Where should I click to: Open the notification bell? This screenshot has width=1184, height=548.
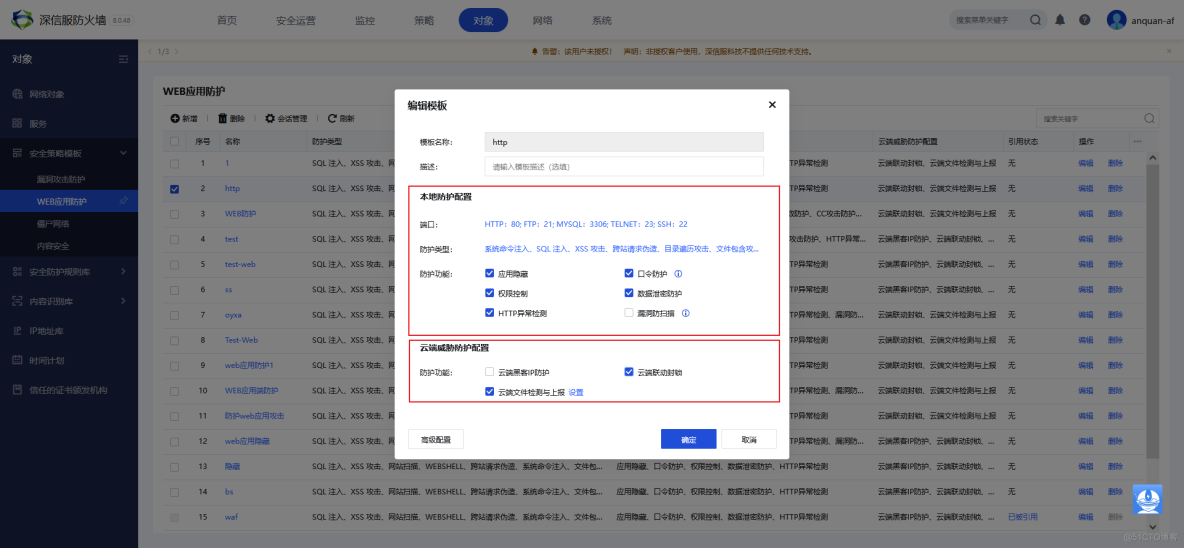click(1060, 20)
